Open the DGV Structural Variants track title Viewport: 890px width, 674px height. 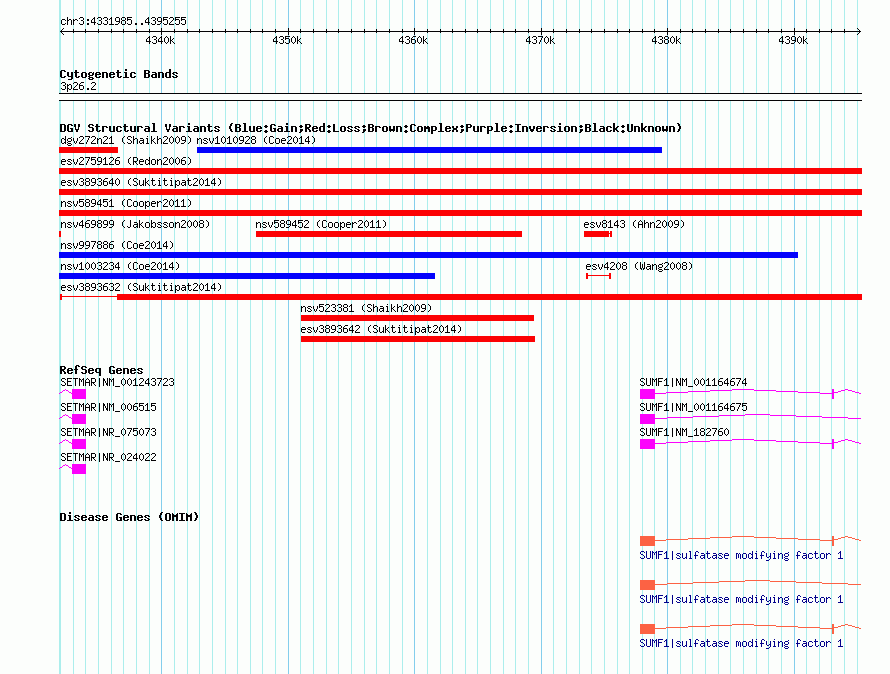tap(371, 128)
